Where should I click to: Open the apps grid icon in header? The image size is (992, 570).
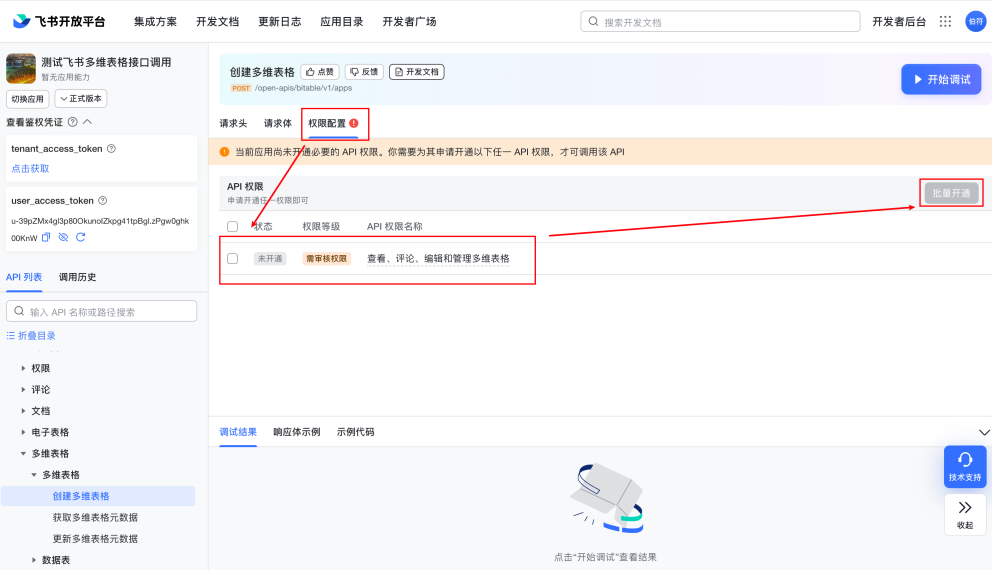(x=945, y=21)
